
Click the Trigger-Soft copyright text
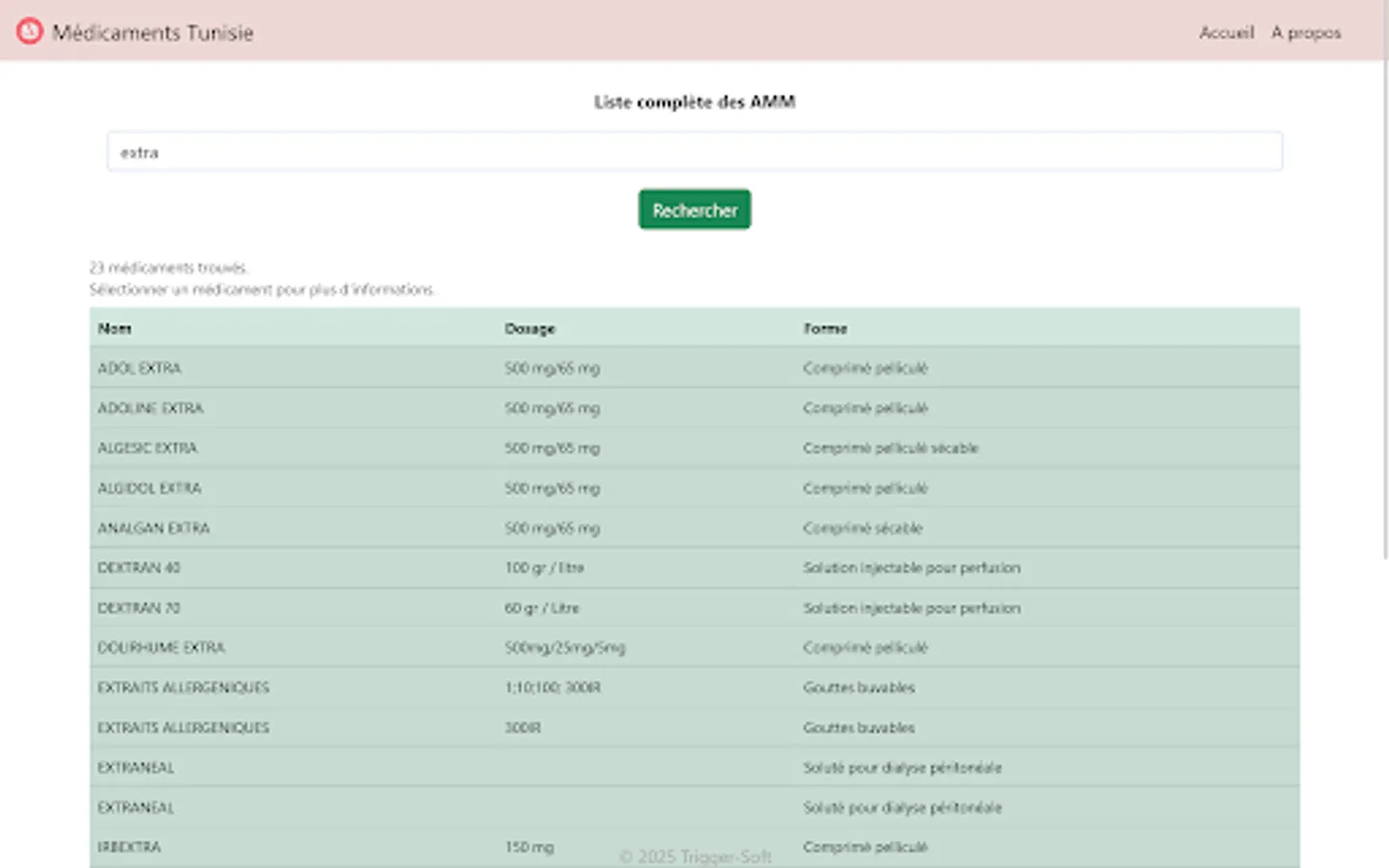(695, 856)
